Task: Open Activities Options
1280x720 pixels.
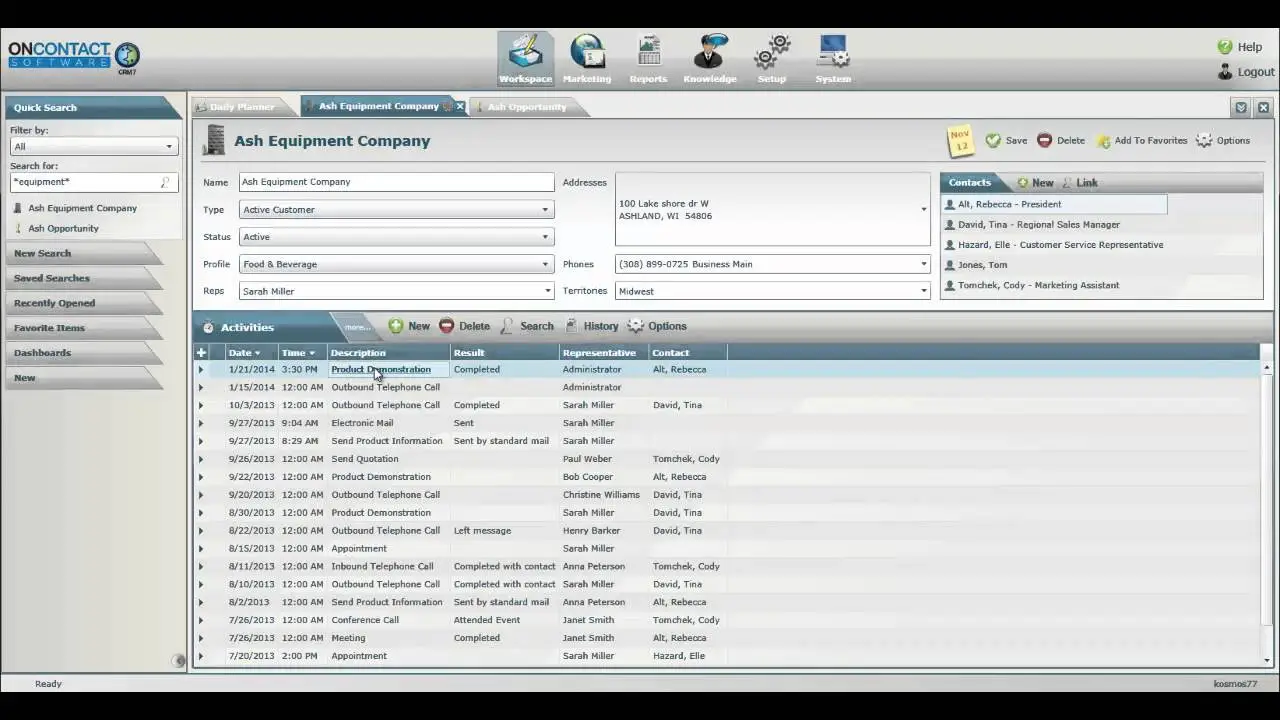Action: point(657,326)
